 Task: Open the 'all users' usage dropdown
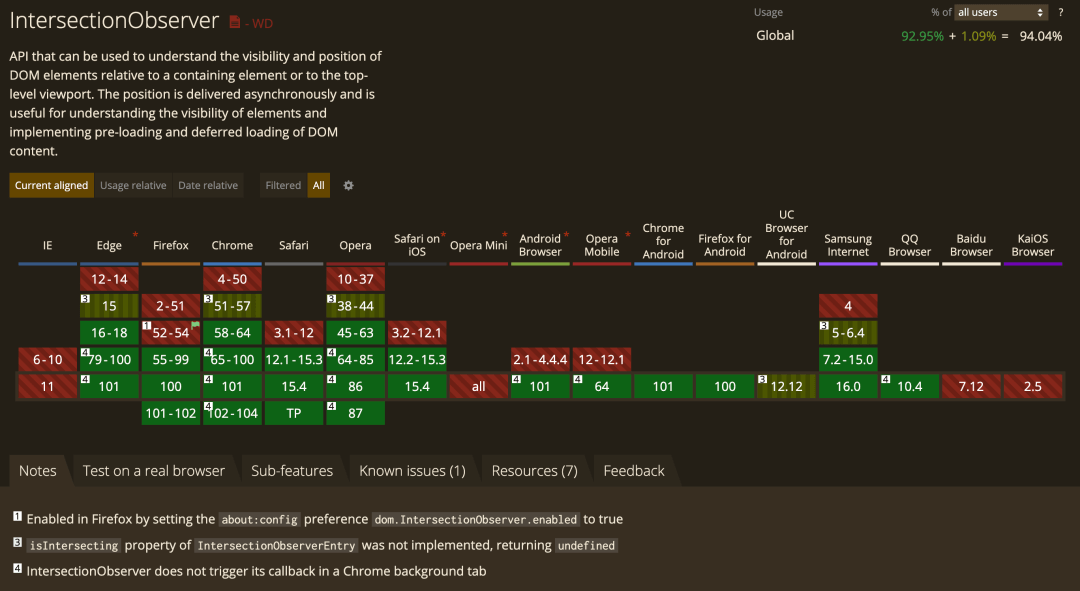point(1001,12)
